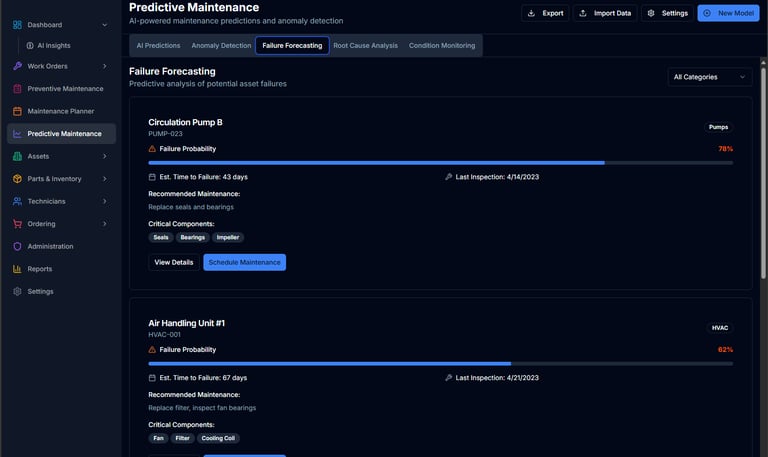Open the All Categories dropdown

709,77
